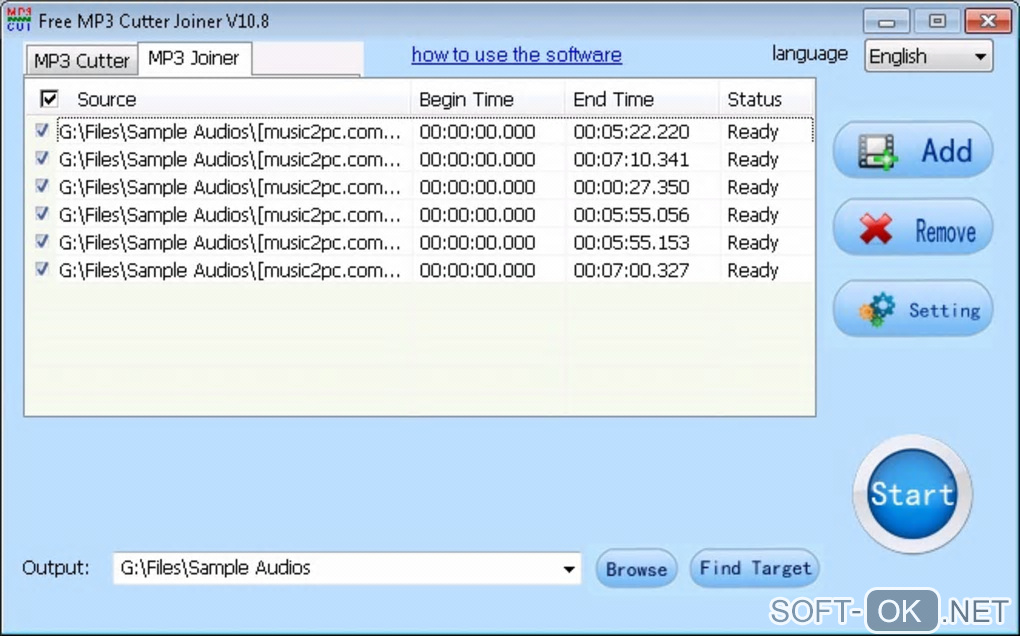Image resolution: width=1020 pixels, height=636 pixels.
Task: Select end time 00:07:10.341 cell
Action: [631, 159]
